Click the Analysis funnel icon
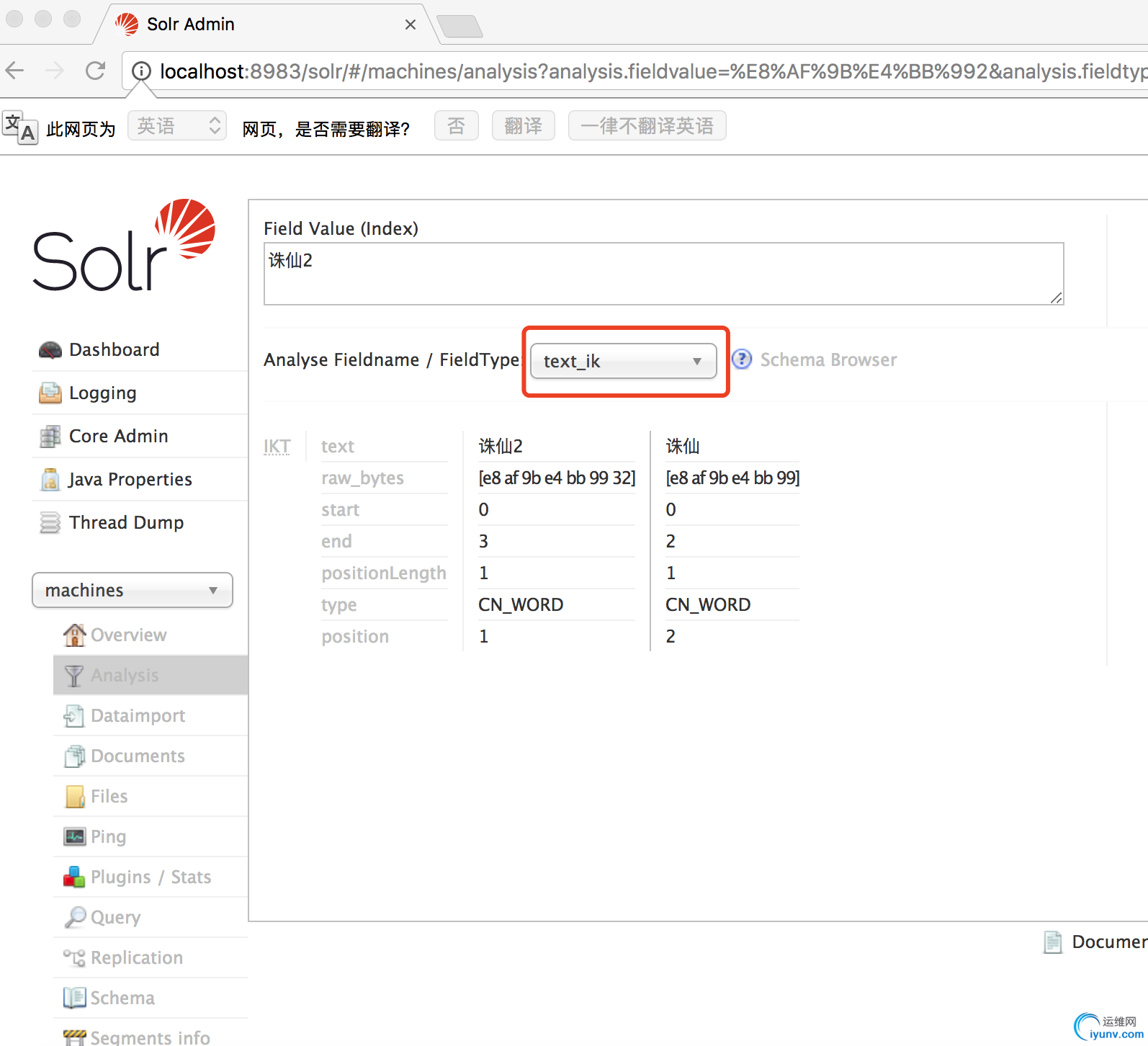This screenshot has height=1046, width=1148. click(74, 675)
